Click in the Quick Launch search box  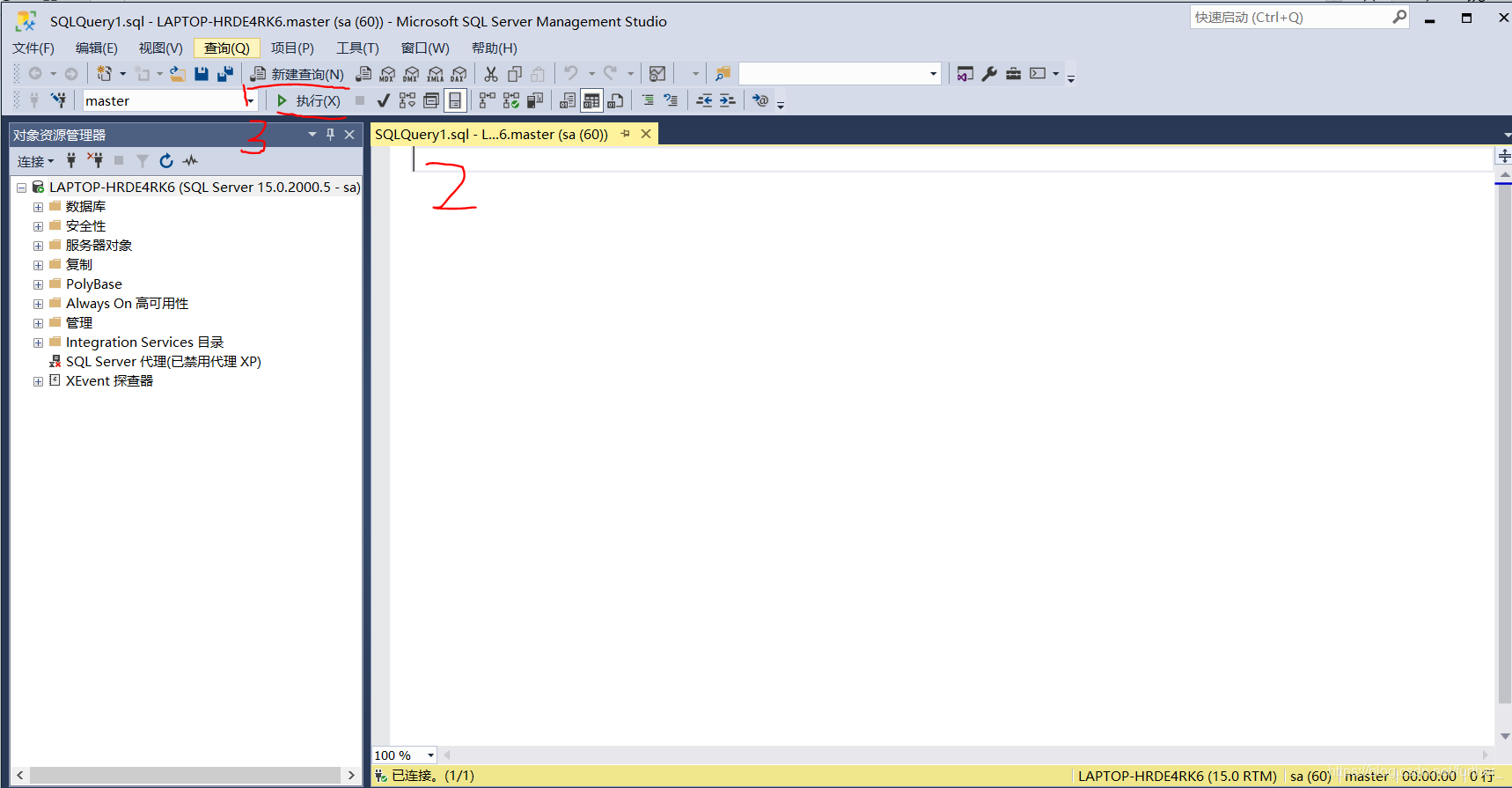tap(1291, 17)
